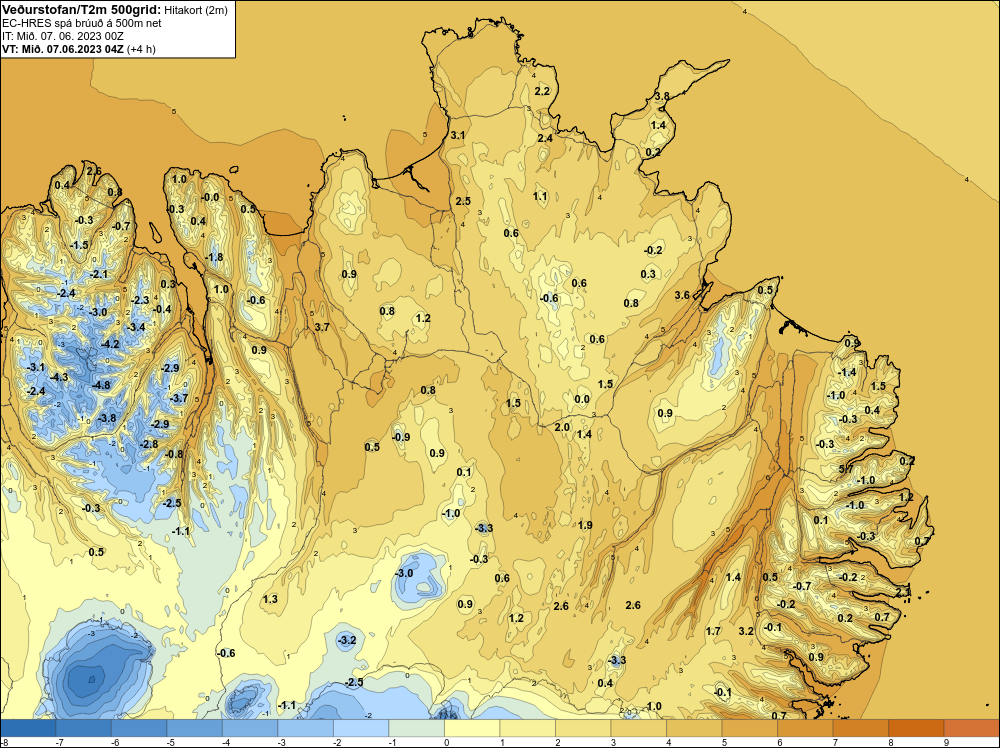Click the 3.6 temperature value on the map
The image size is (1000, 748).
pyautogui.click(x=682, y=295)
